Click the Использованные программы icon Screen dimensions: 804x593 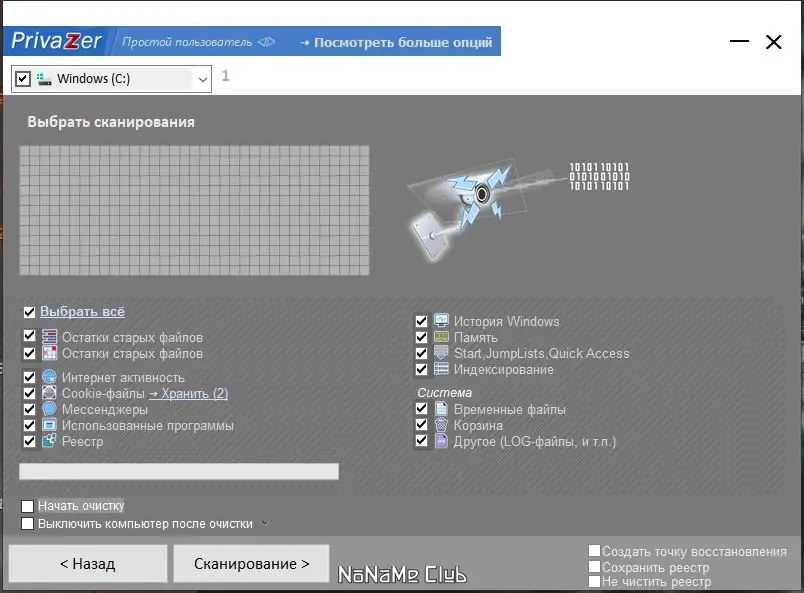click(x=49, y=425)
